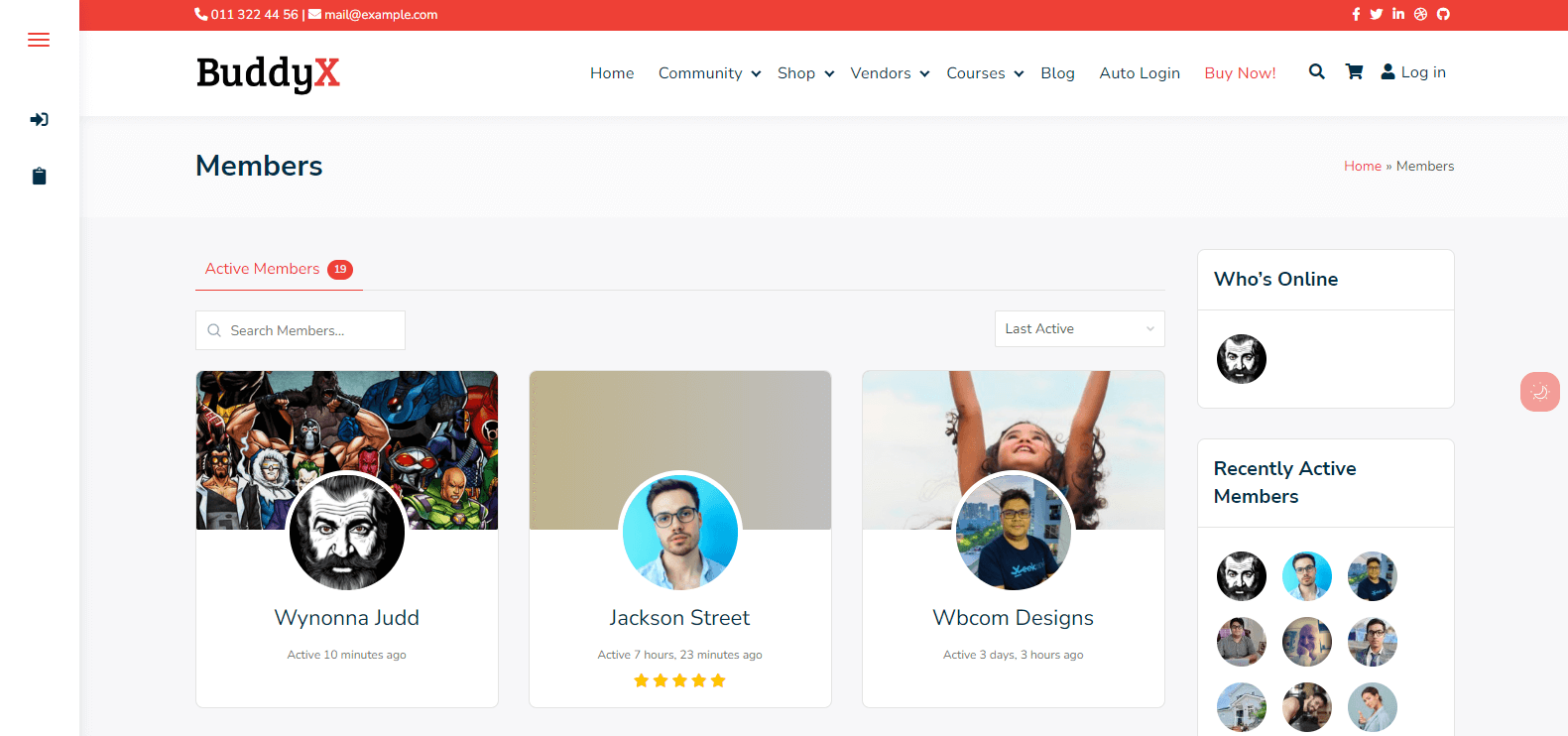
Task: Click bearded avatar in Recently Active Members
Action: click(x=1242, y=576)
